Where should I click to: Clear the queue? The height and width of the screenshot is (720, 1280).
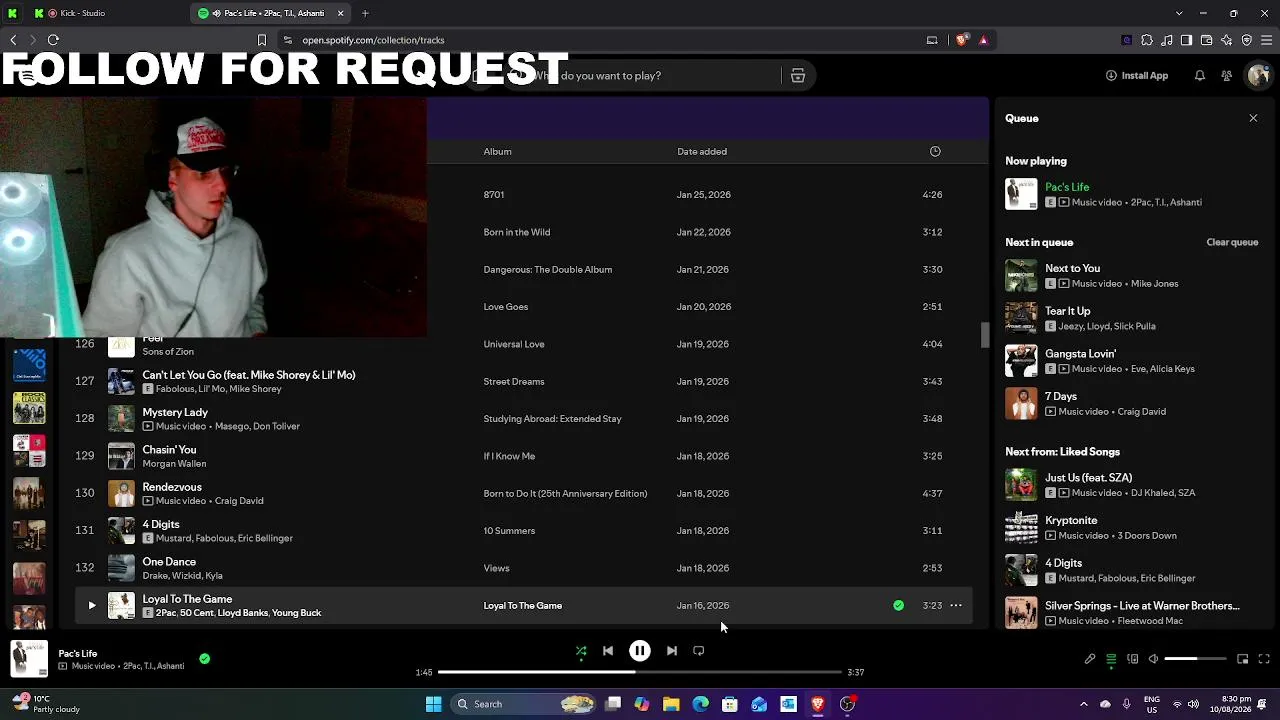(x=1232, y=242)
